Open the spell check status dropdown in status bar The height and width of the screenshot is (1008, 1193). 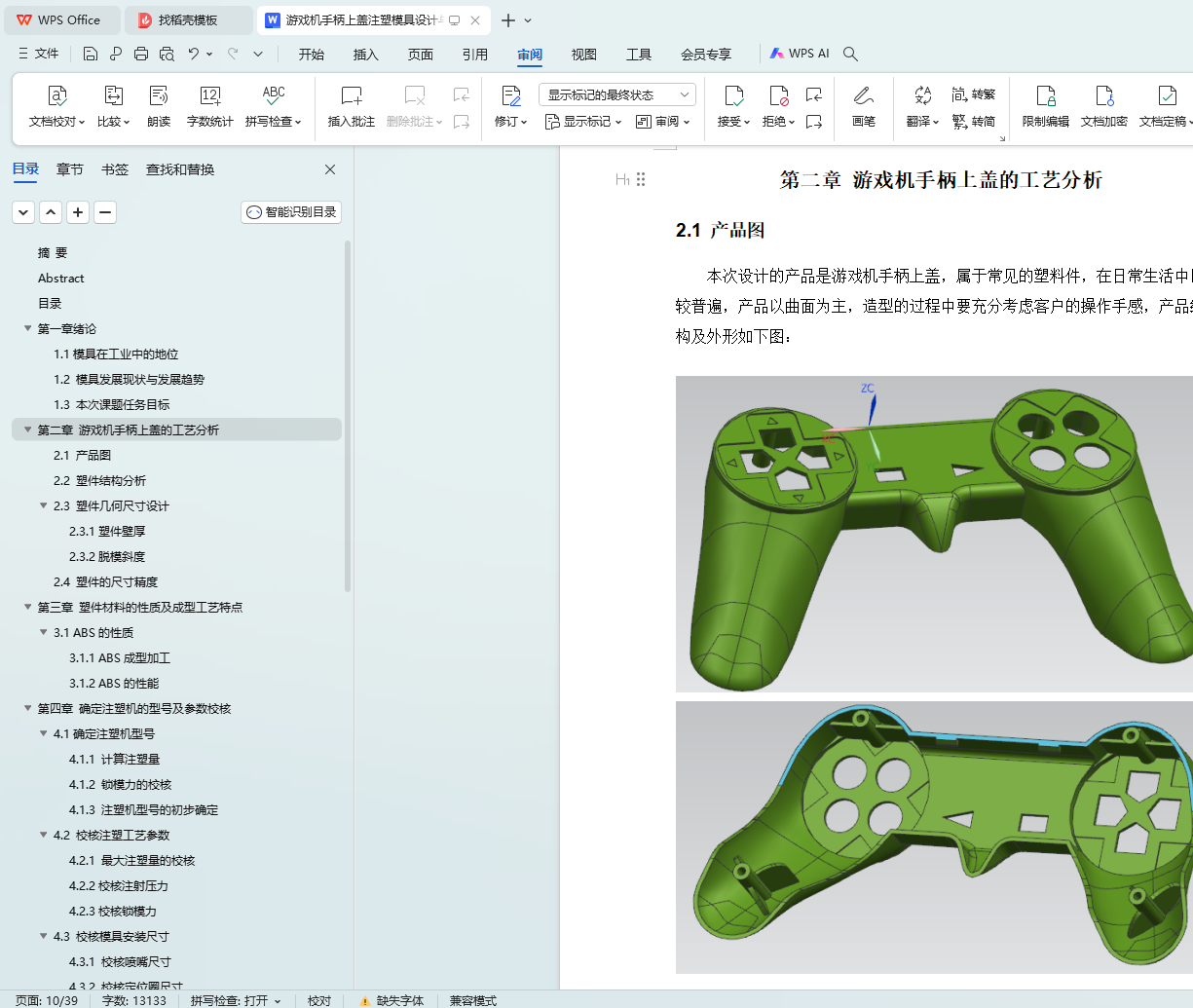278,1000
